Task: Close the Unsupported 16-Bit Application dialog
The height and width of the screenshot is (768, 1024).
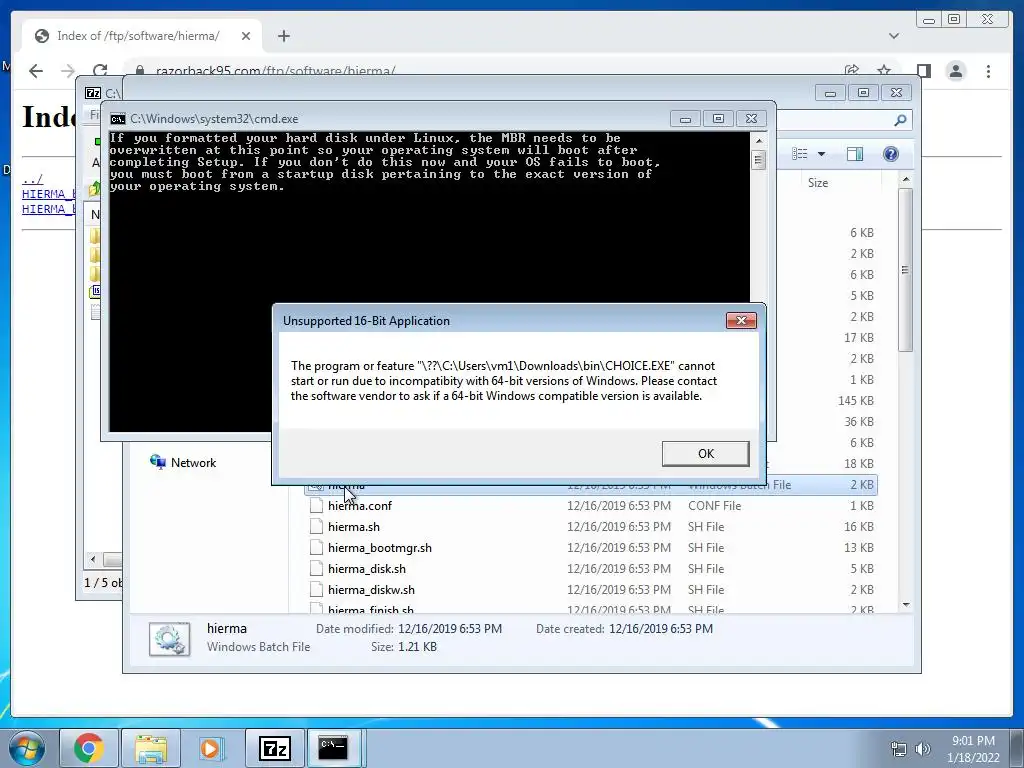Action: (741, 320)
